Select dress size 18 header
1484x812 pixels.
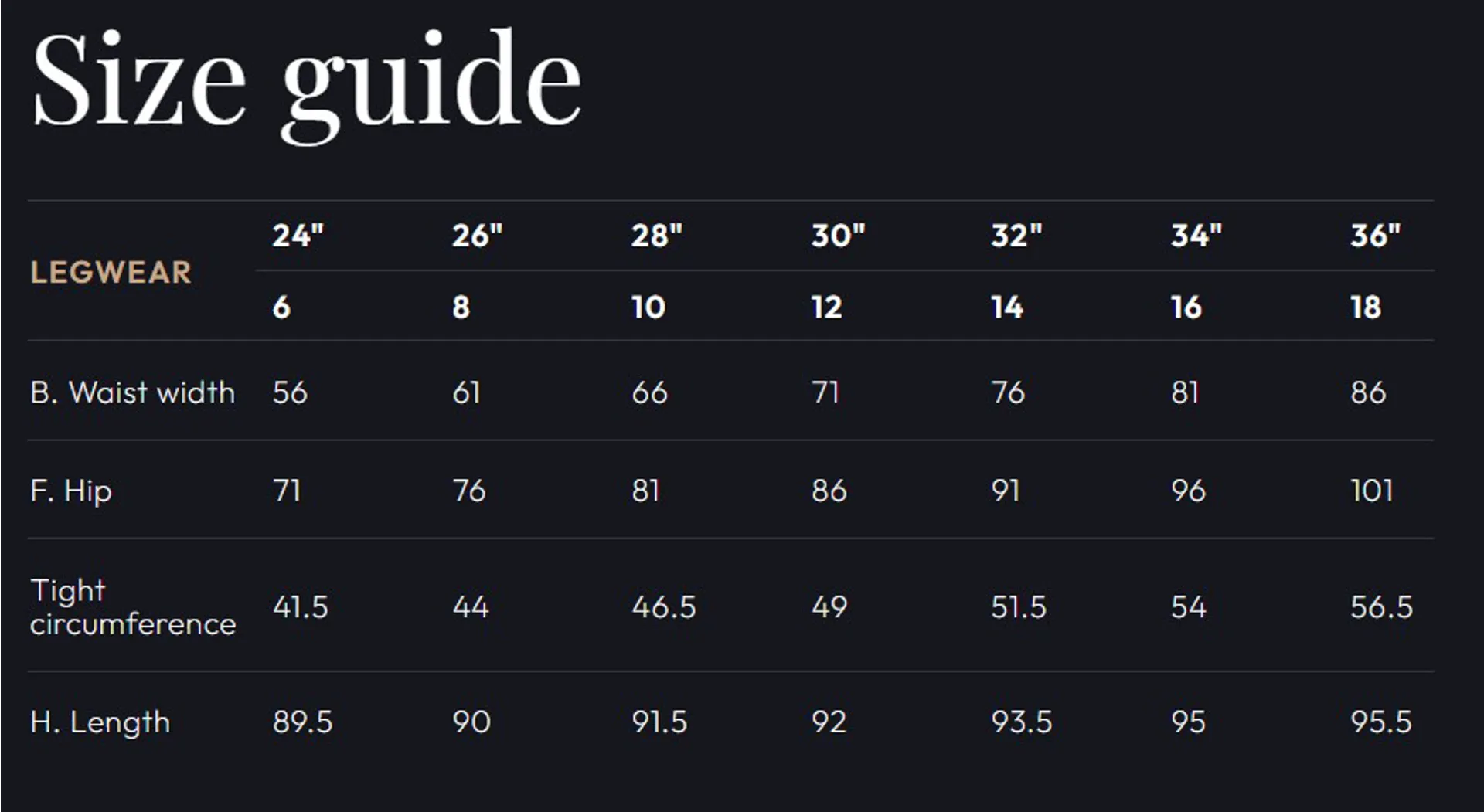[x=1366, y=307]
